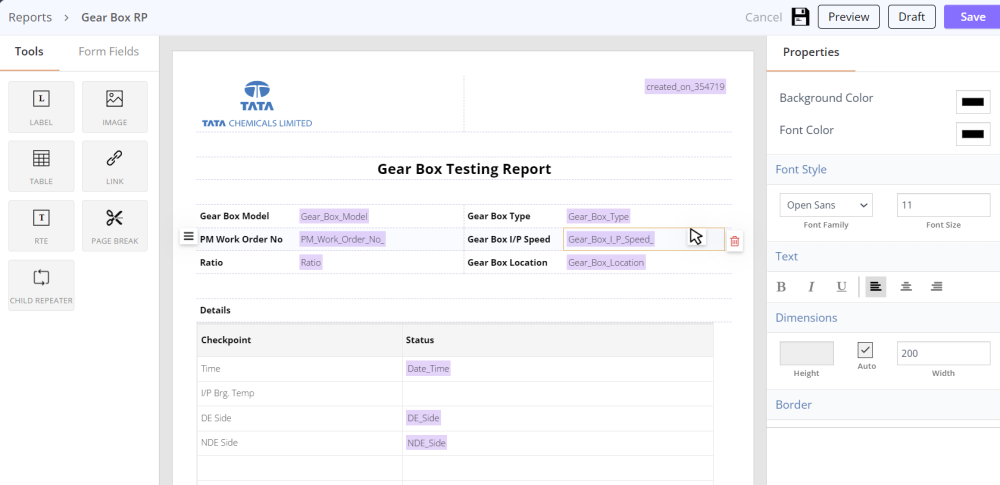Click the Width input field
The height and width of the screenshot is (485, 1000).
[943, 353]
